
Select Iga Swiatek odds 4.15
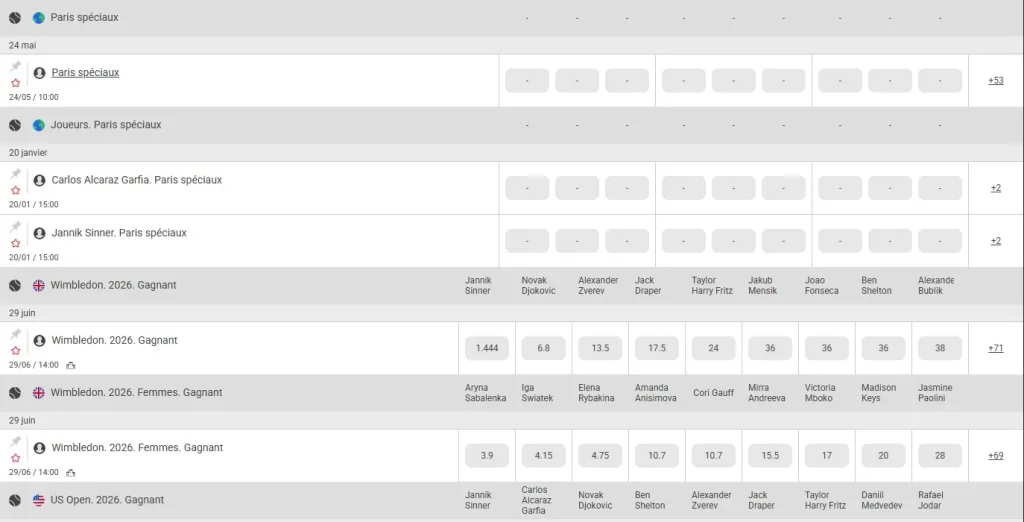[x=543, y=456]
